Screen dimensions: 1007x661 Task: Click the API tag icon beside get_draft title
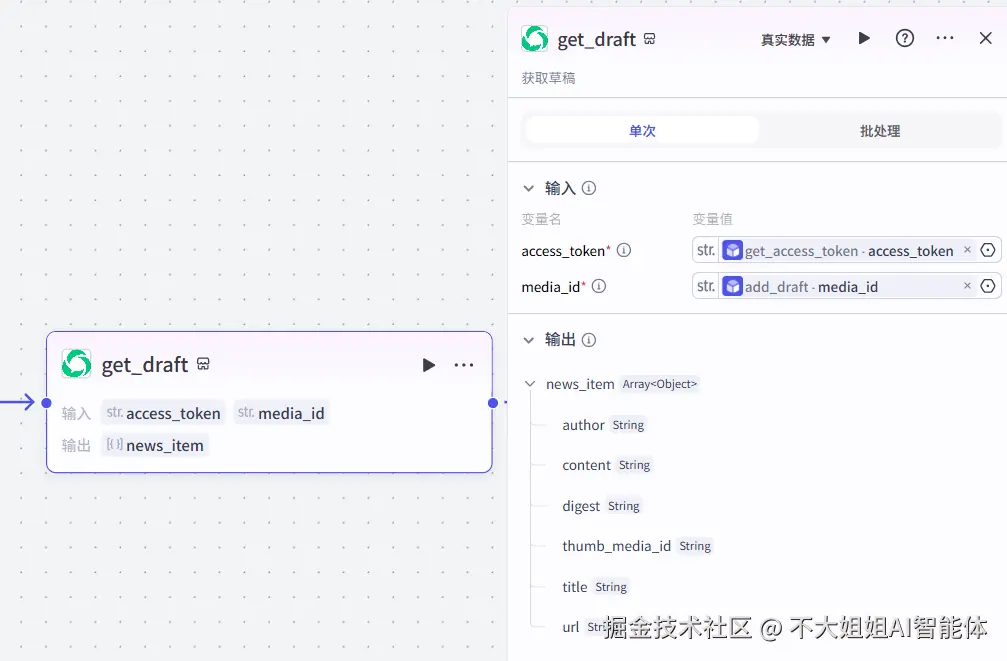(650, 38)
